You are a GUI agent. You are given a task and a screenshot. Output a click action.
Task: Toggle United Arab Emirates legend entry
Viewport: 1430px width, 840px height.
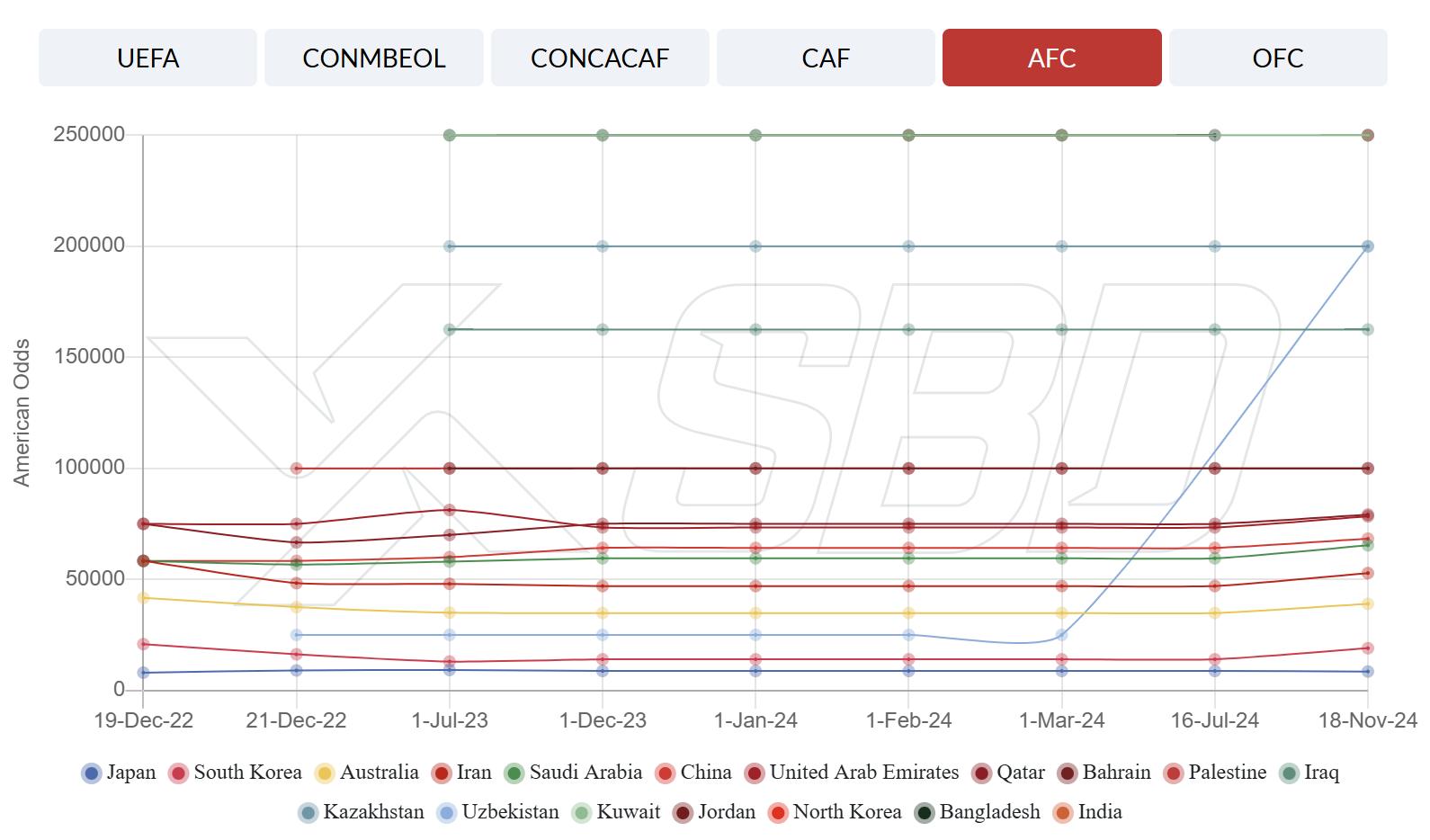(x=755, y=773)
